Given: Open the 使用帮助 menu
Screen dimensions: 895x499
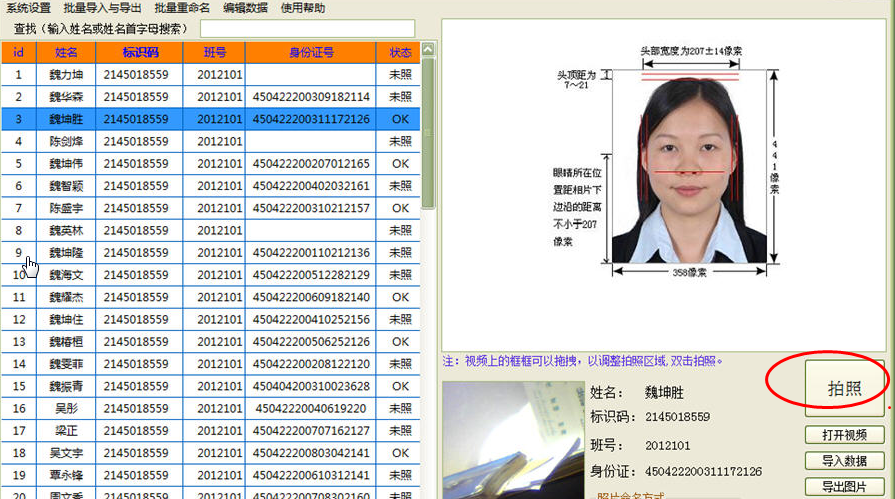Looking at the screenshot, I should point(302,8).
